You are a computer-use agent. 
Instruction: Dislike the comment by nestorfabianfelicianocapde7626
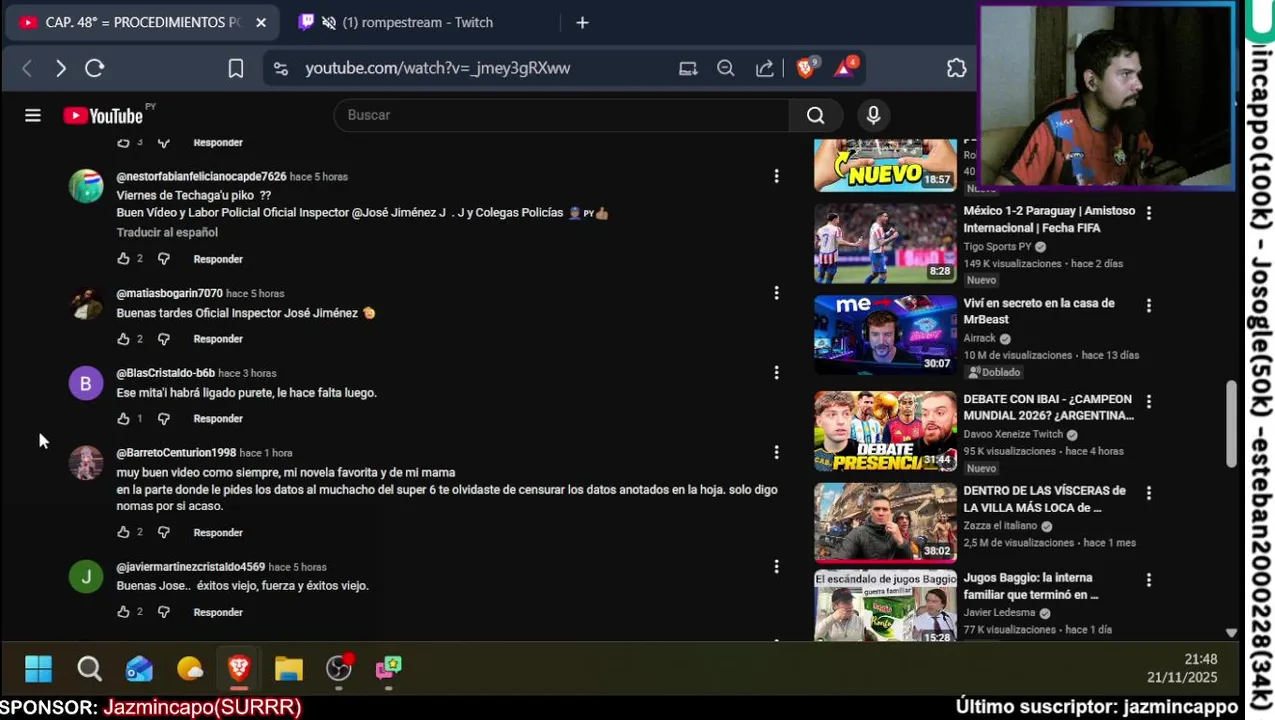[164, 259]
